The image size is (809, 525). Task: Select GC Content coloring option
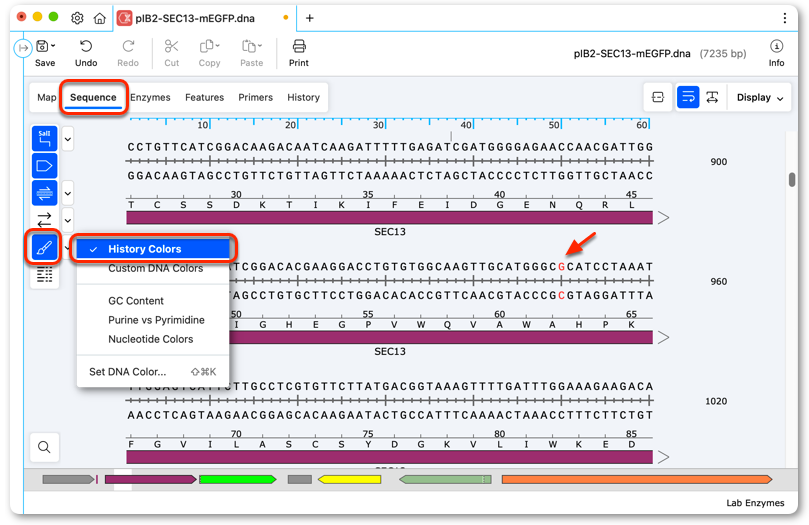coord(153,301)
